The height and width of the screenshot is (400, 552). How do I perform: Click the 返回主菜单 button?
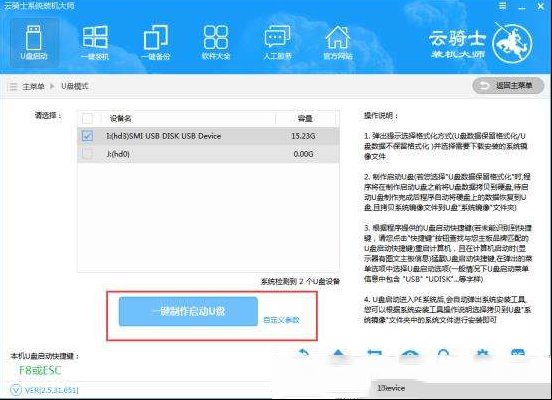point(508,86)
